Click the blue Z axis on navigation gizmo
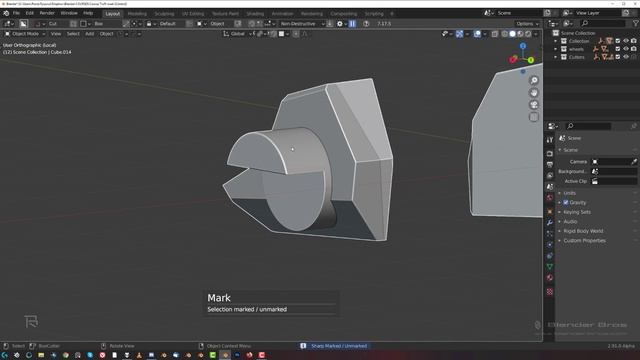Viewport: 640px width, 360px height. click(x=523, y=47)
